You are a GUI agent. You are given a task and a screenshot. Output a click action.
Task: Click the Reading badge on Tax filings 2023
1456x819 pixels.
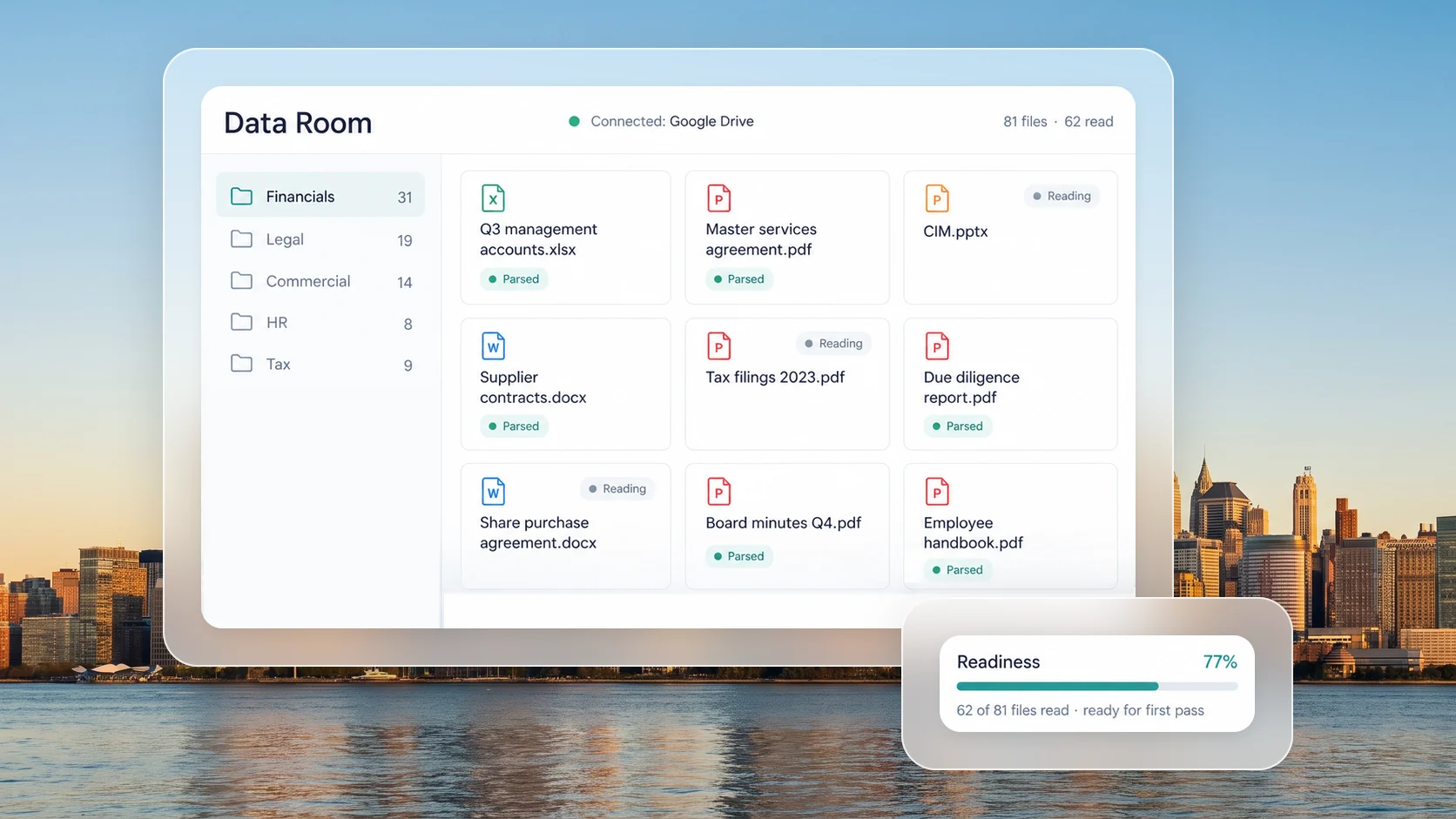tap(833, 344)
